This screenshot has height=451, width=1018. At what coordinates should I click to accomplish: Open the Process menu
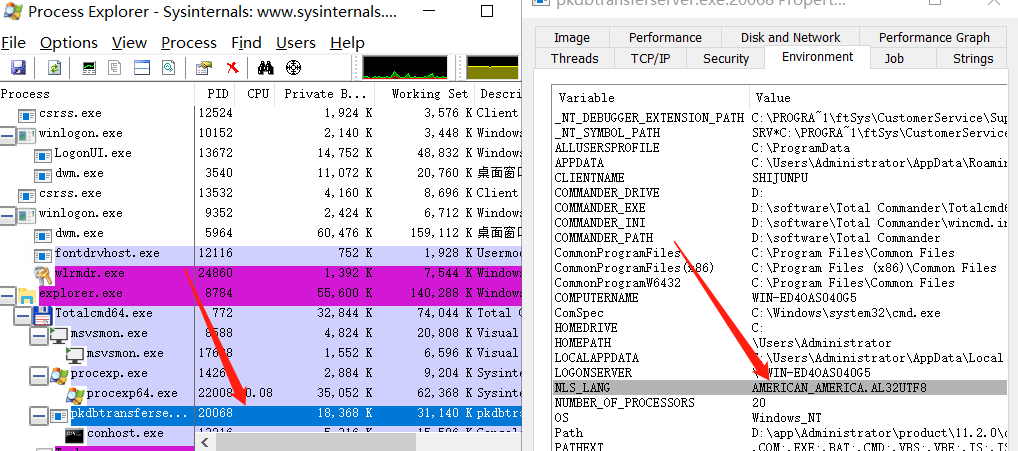[189, 43]
